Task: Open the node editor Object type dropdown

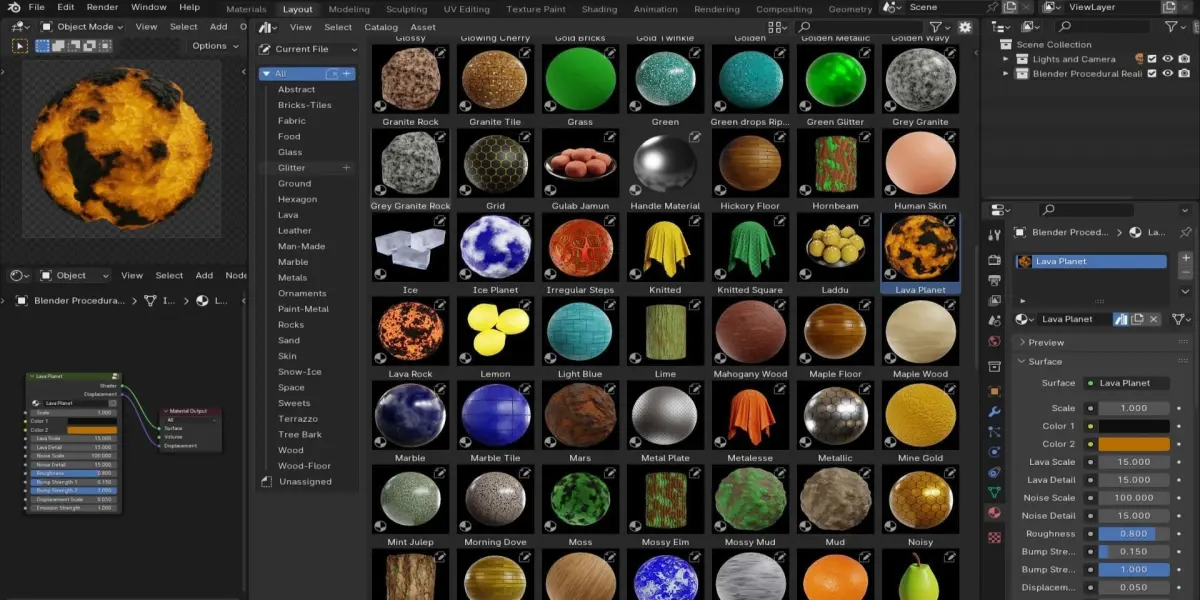Action: [x=75, y=275]
